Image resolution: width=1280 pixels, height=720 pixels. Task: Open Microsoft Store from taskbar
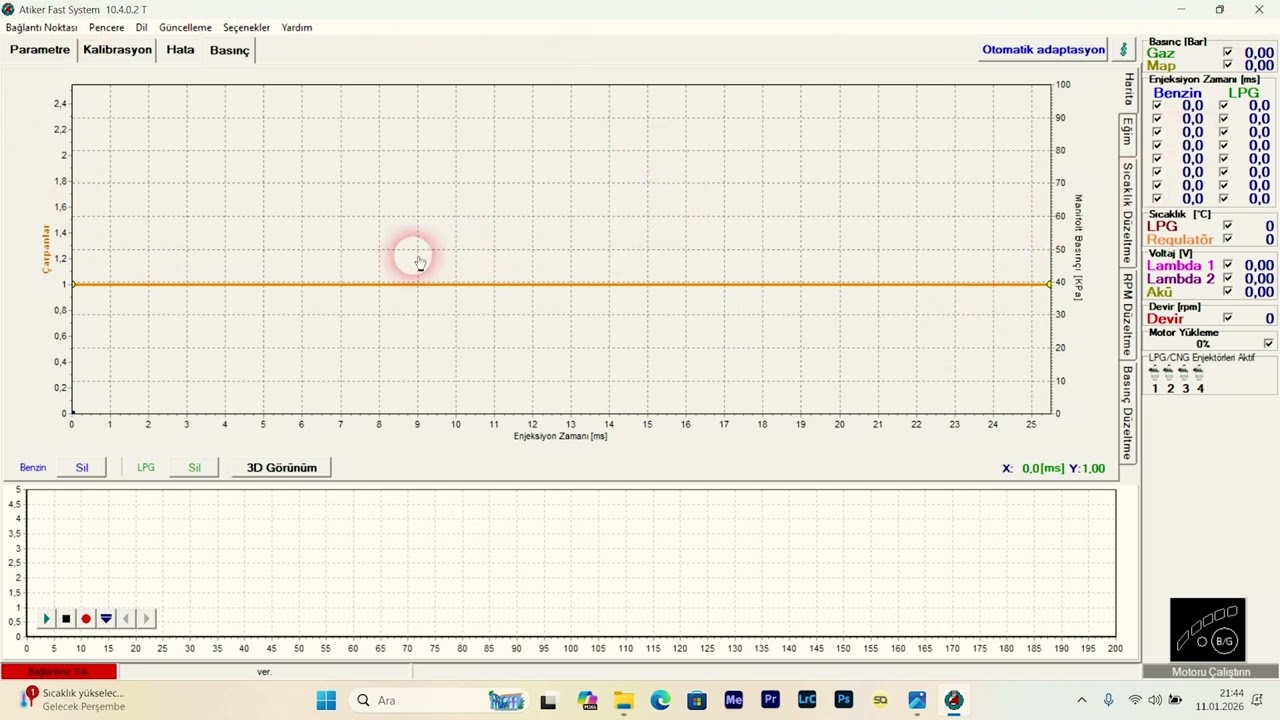(x=696, y=700)
